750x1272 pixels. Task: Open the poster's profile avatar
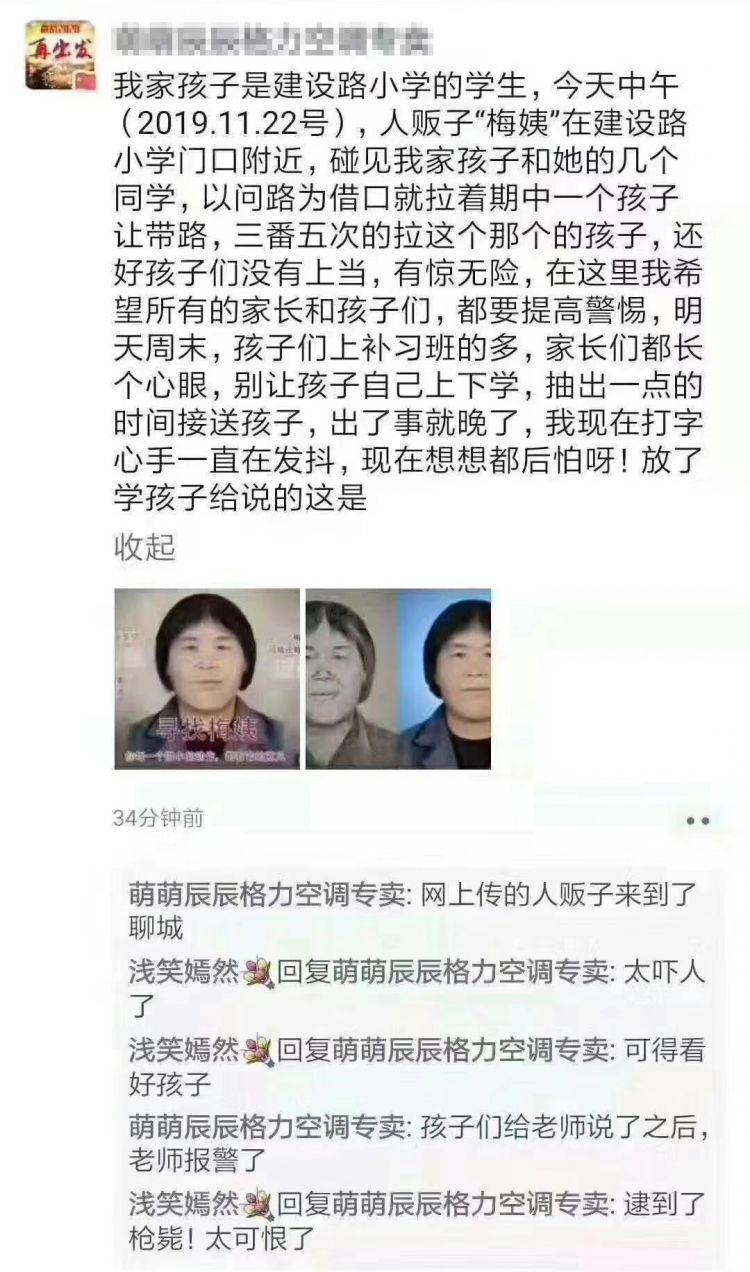61,56
